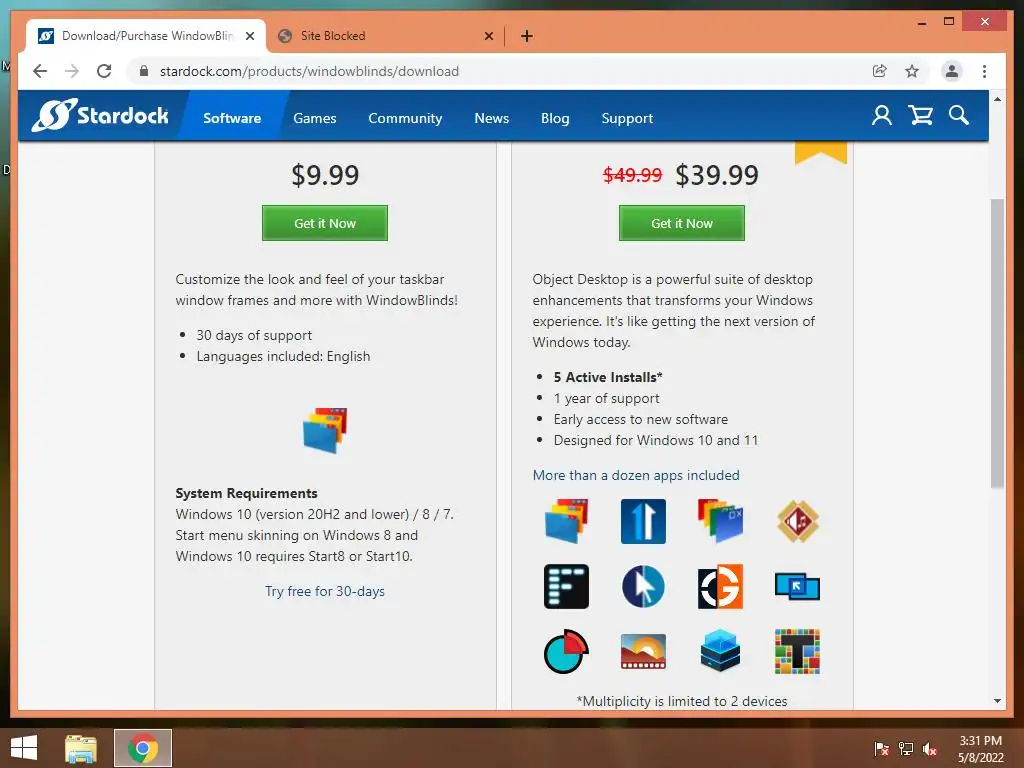Viewport: 1024px width, 768px height.
Task: Click the SoundPackager diamond music icon
Action: 797,521
